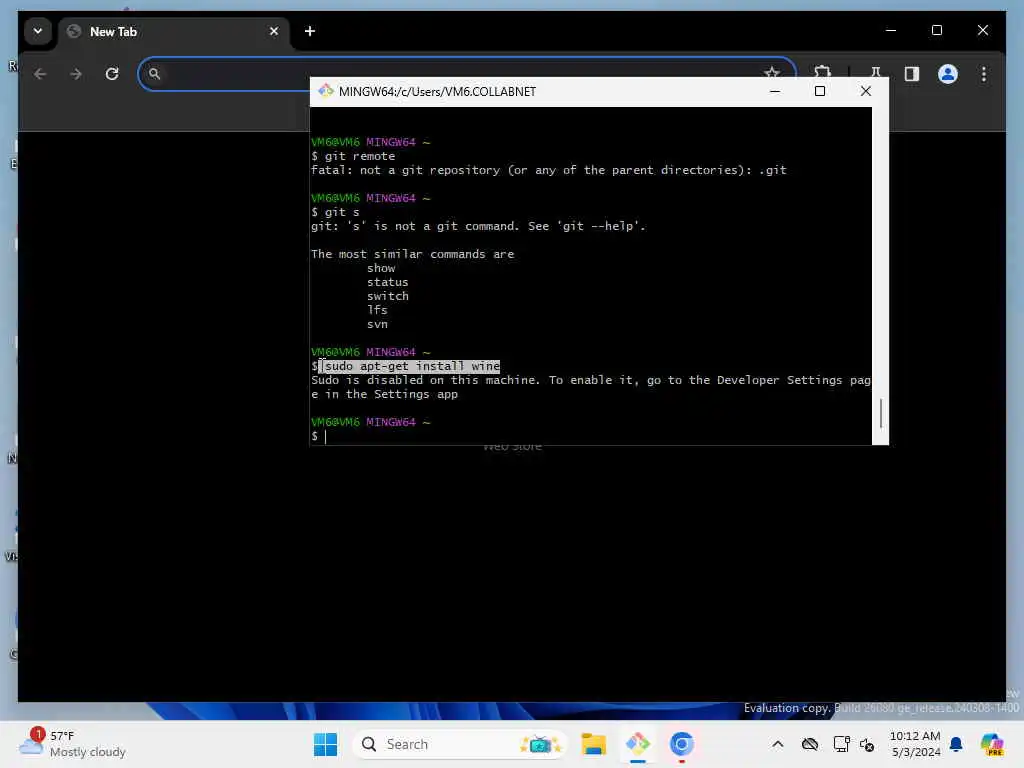This screenshot has height=768, width=1024.
Task: Open the muted volume tray icon
Action: pyautogui.click(x=867, y=744)
